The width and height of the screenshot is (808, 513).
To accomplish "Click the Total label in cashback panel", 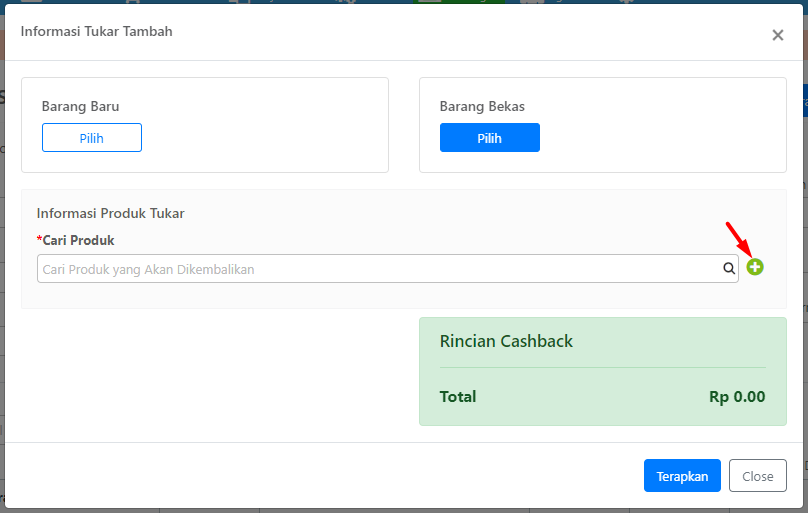I will pos(458,397).
